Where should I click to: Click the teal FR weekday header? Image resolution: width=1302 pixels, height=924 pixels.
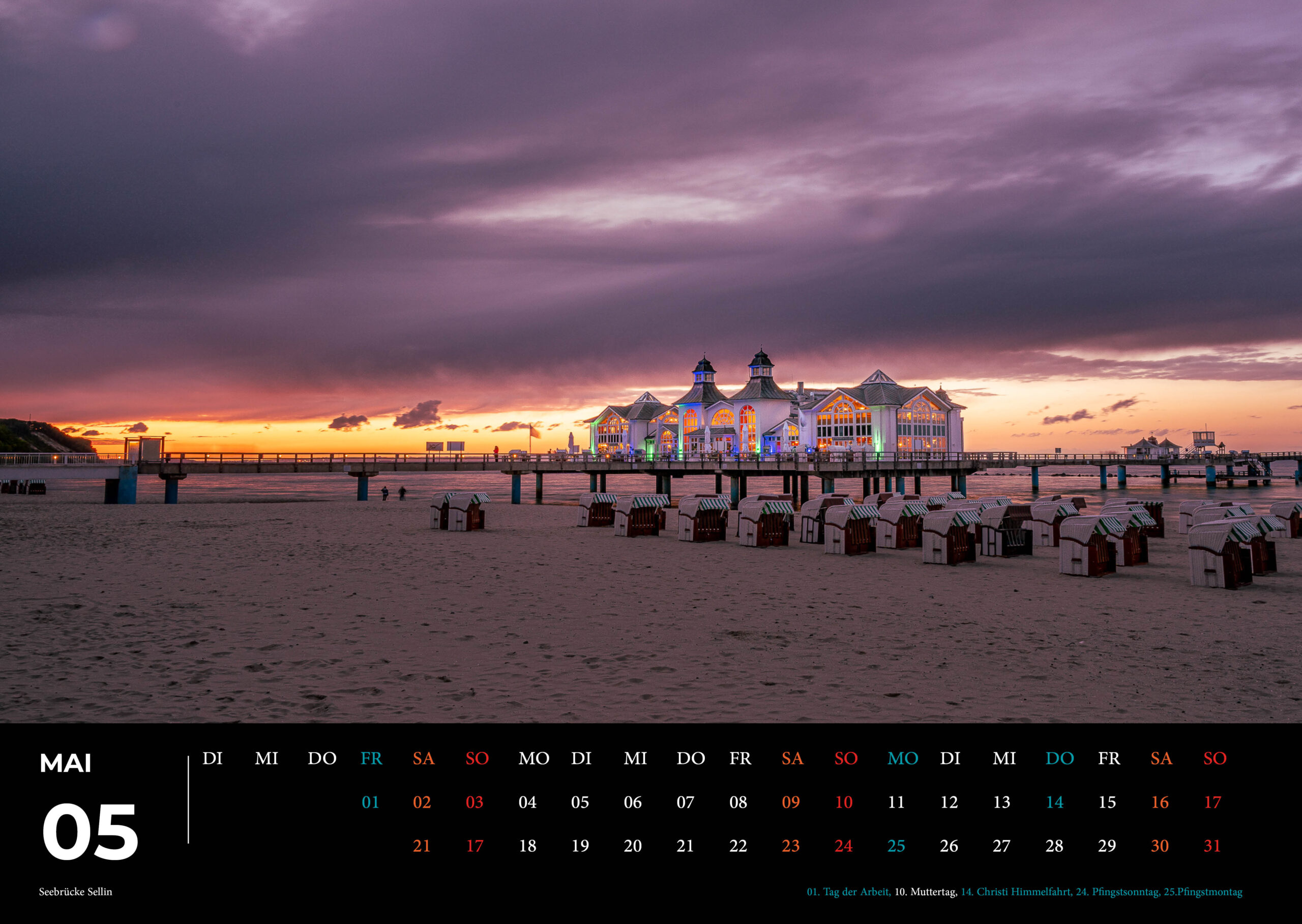371,758
